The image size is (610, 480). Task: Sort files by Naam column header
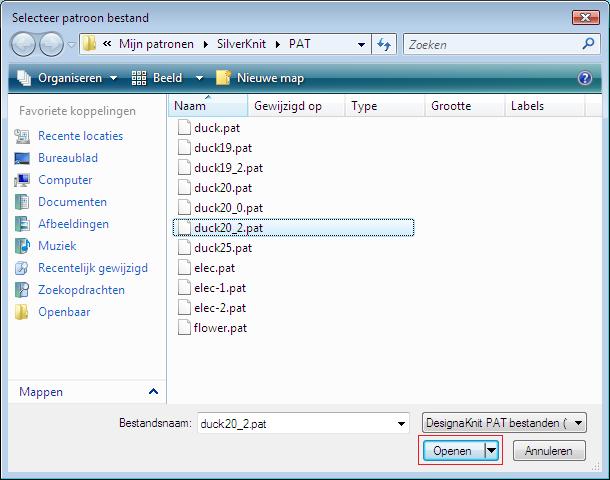point(190,105)
